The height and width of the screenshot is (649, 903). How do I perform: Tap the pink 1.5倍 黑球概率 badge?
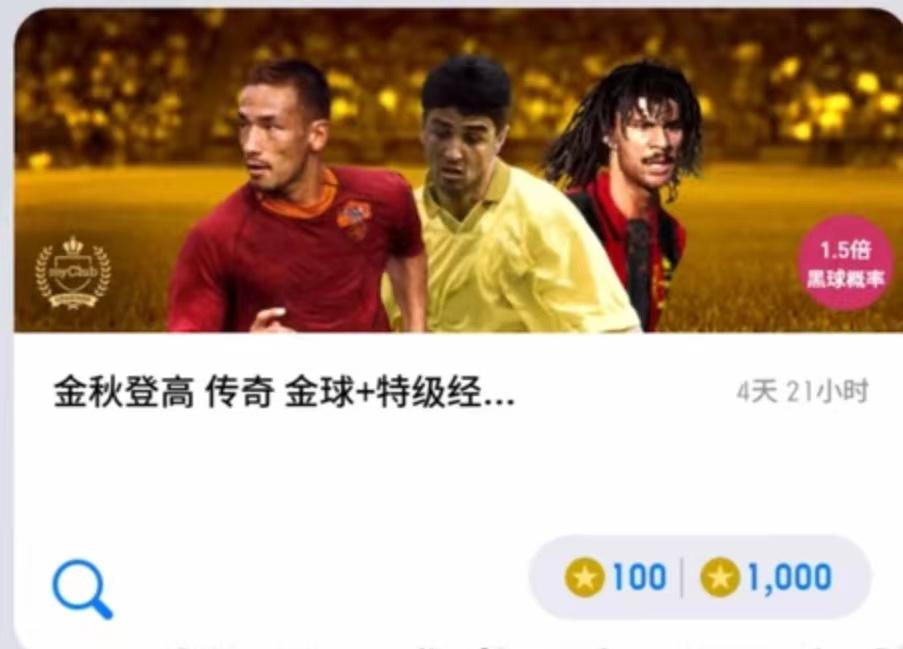[845, 264]
